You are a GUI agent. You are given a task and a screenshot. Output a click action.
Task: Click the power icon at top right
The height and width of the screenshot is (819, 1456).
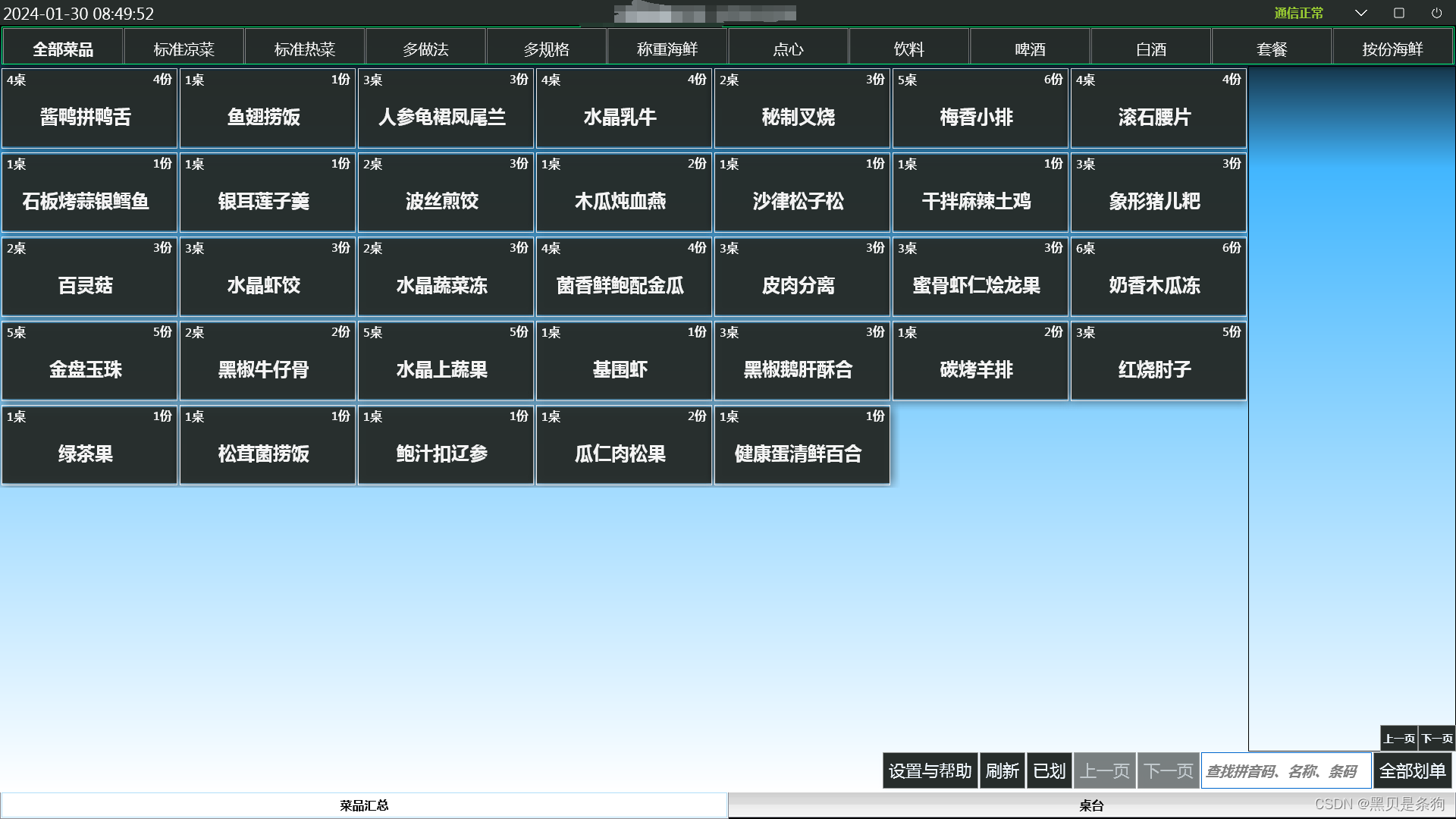[x=1437, y=13]
